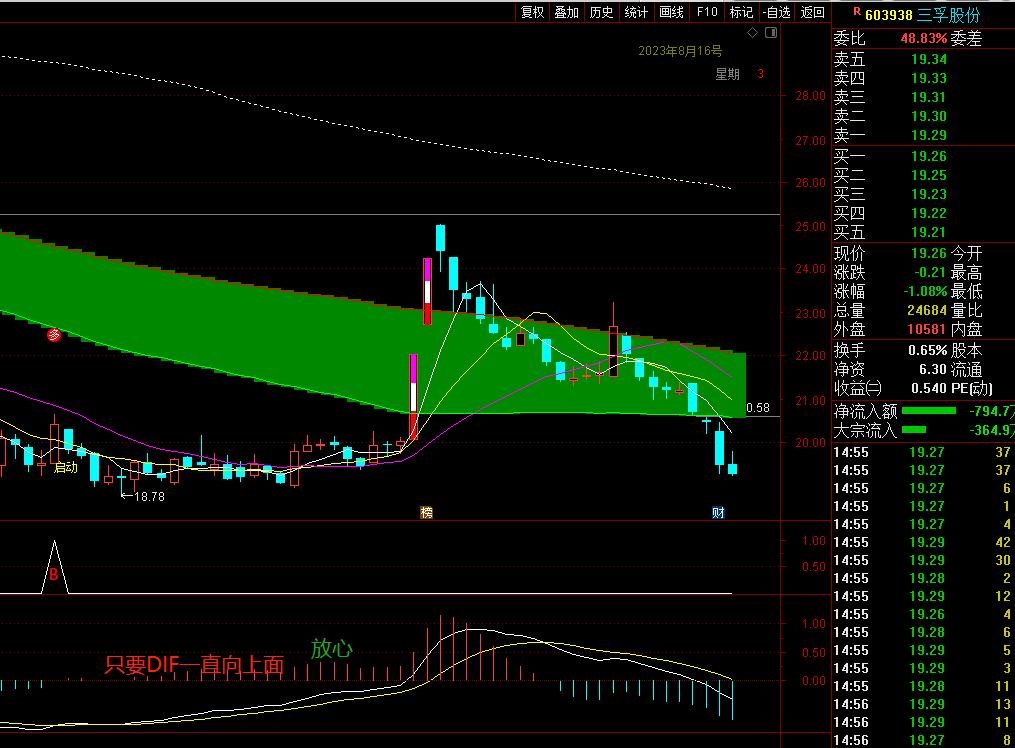
Task: Click the 18.78 low price label
Action: pyautogui.click(x=150, y=497)
